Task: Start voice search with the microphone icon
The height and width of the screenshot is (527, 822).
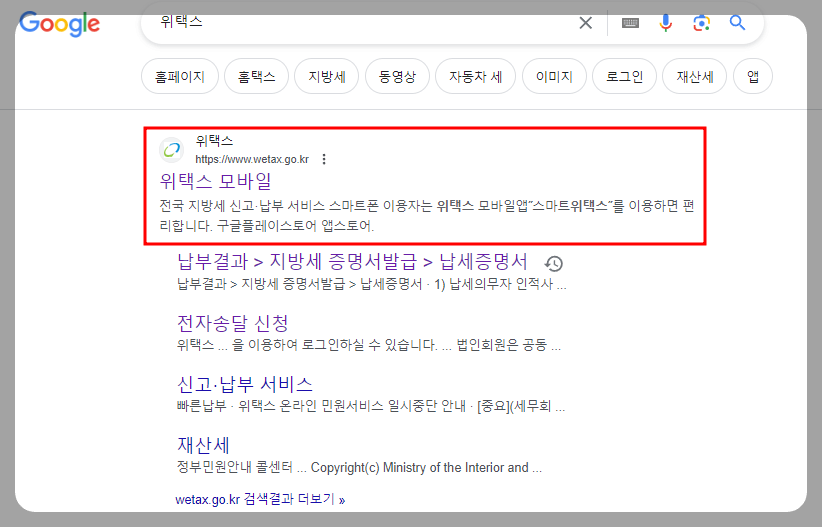Action: pyautogui.click(x=666, y=23)
